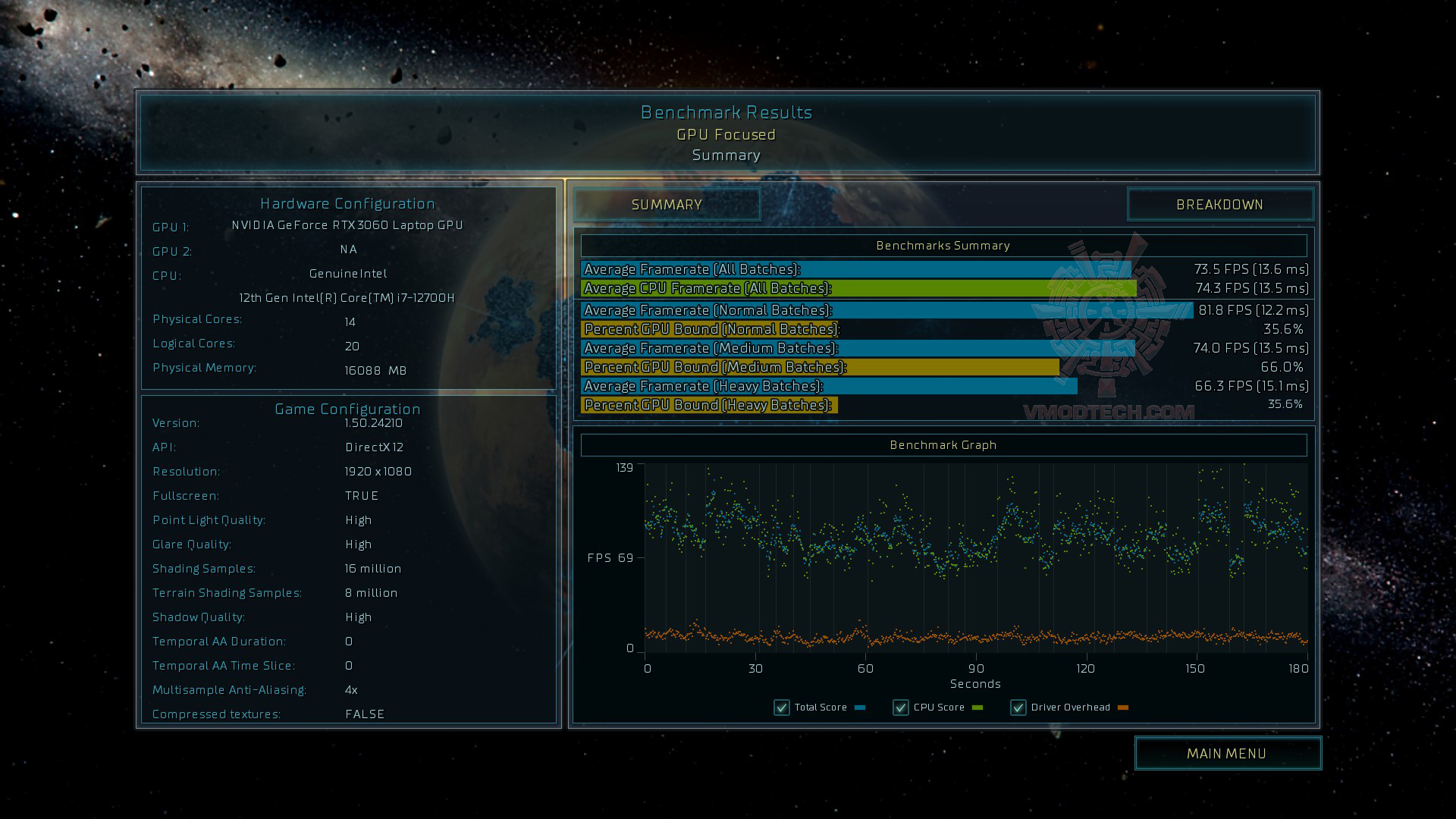The width and height of the screenshot is (1456, 819).
Task: Click the Percent GPU Bound (Medium Batches) bar
Action: pyautogui.click(x=820, y=367)
